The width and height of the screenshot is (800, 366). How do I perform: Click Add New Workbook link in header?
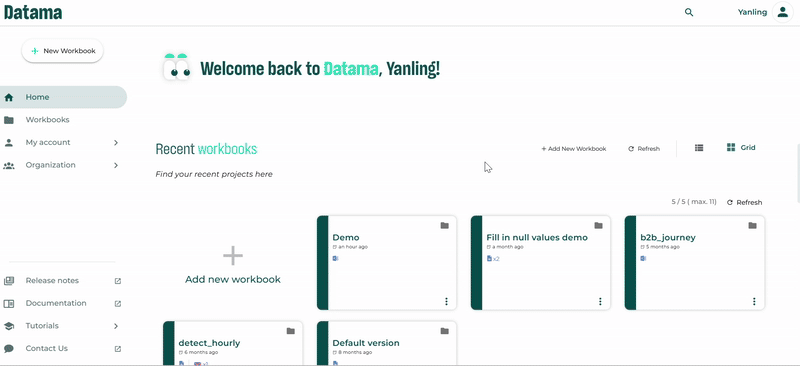574,149
